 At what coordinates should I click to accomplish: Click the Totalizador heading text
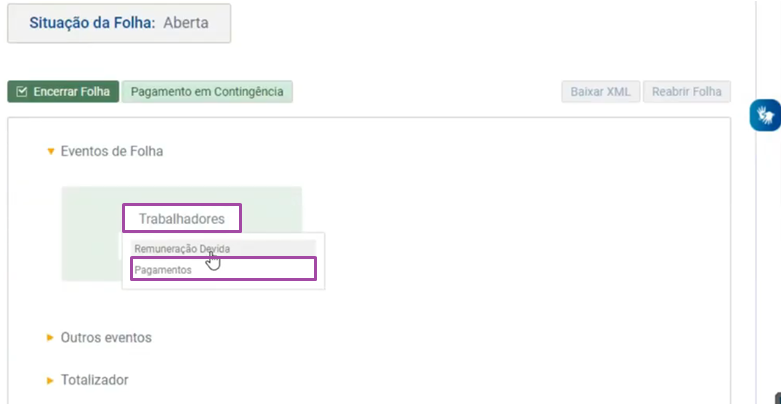(94, 380)
